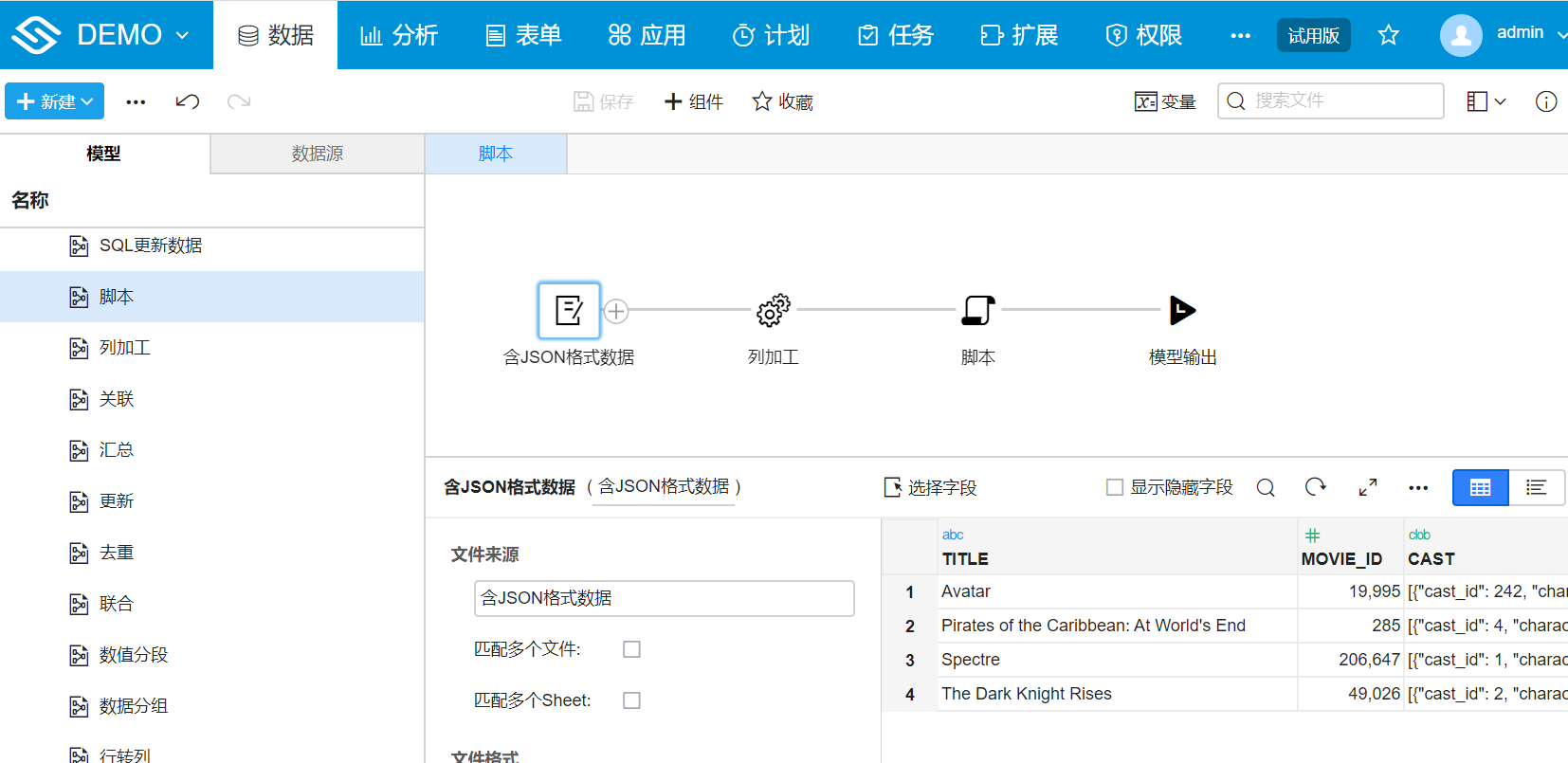The image size is (1568, 763).
Task: Expand the data preview to fullscreen
Action: point(1367,487)
